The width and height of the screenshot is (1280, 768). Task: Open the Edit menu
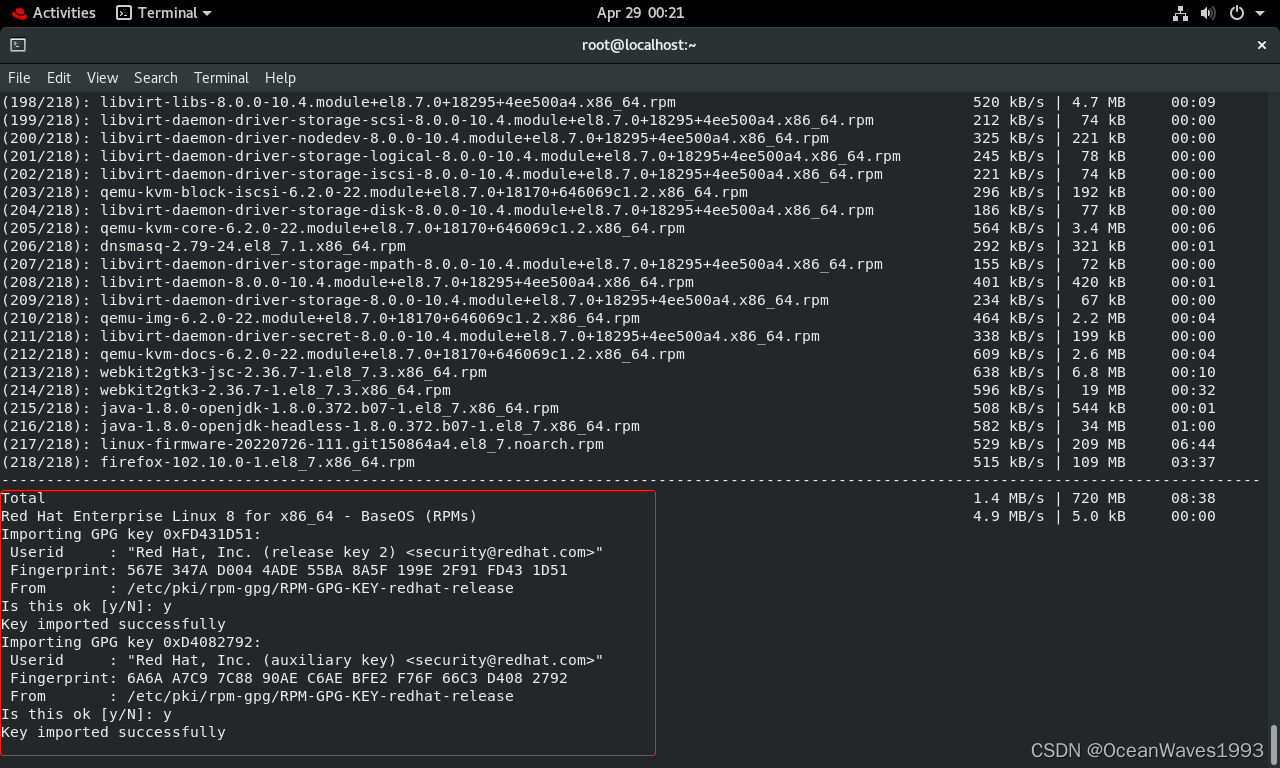59,78
